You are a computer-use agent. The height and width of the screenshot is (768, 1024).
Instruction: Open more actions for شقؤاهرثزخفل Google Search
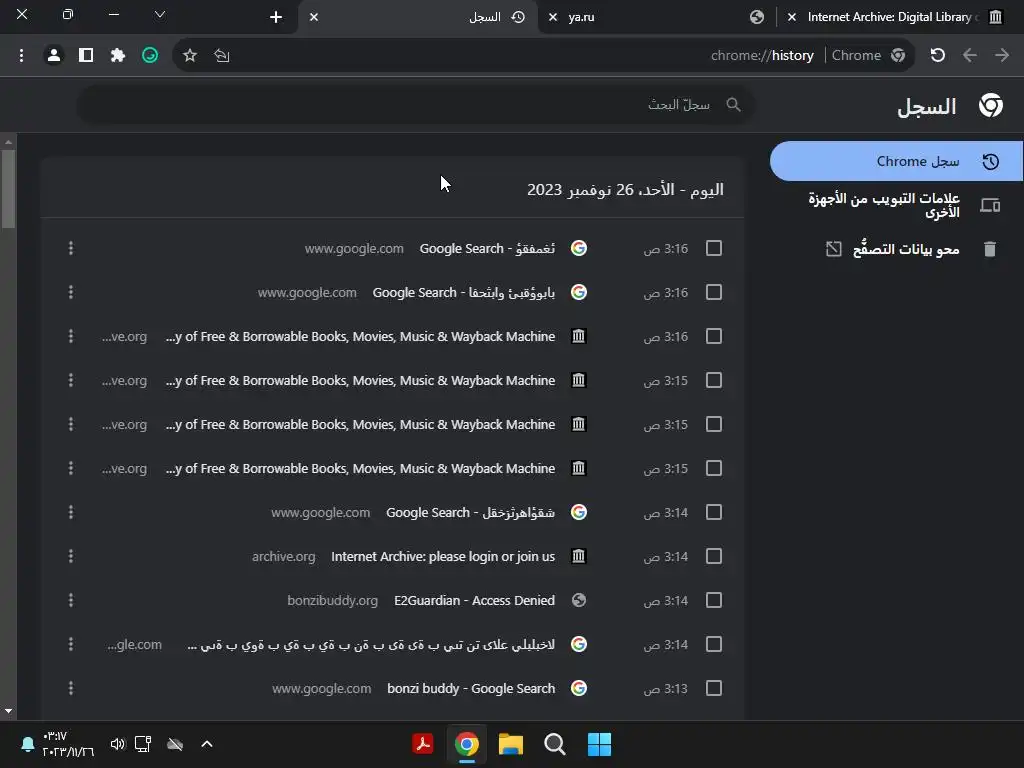[x=71, y=512]
